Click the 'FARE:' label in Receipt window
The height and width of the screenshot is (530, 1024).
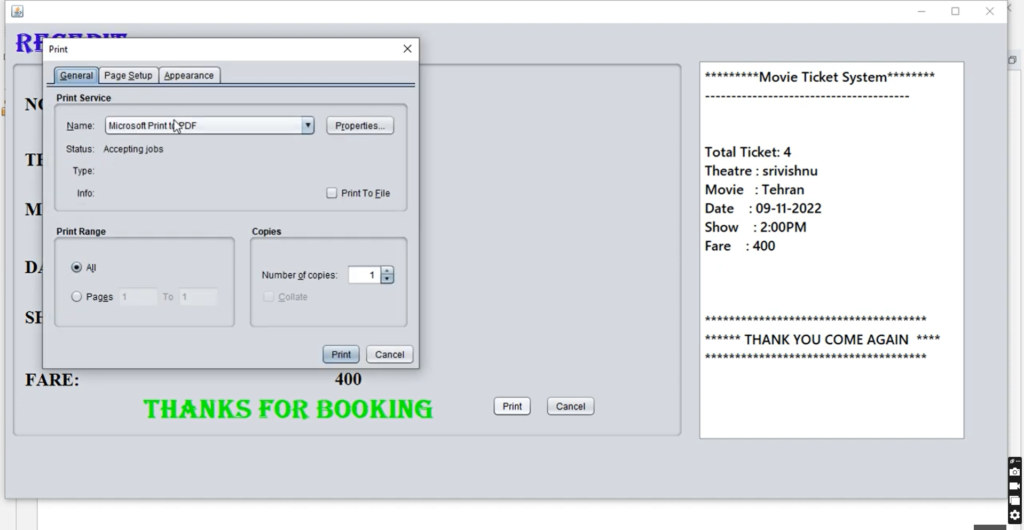(x=52, y=380)
